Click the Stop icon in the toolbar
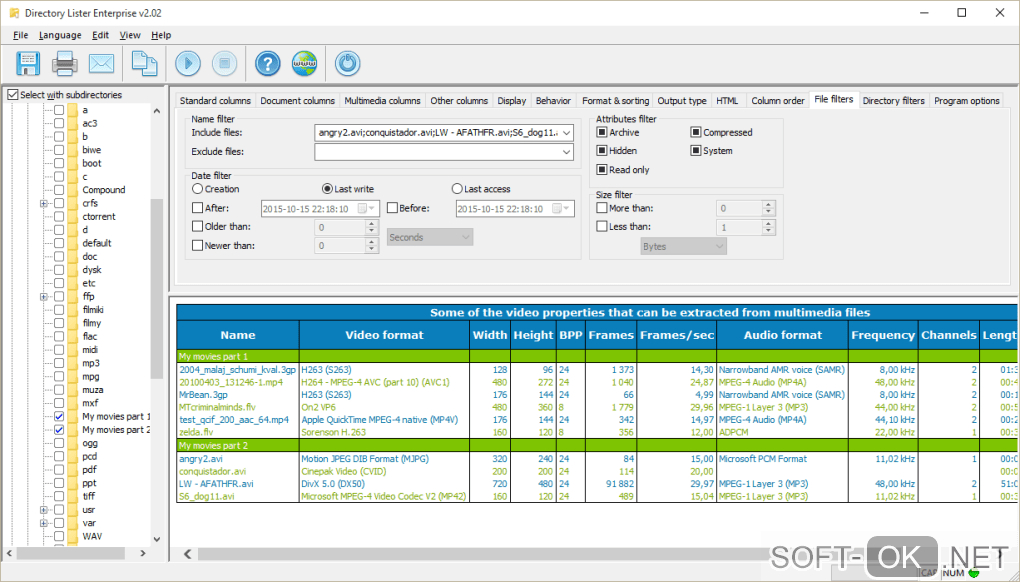Viewport: 1020px width, 582px height. click(x=224, y=63)
